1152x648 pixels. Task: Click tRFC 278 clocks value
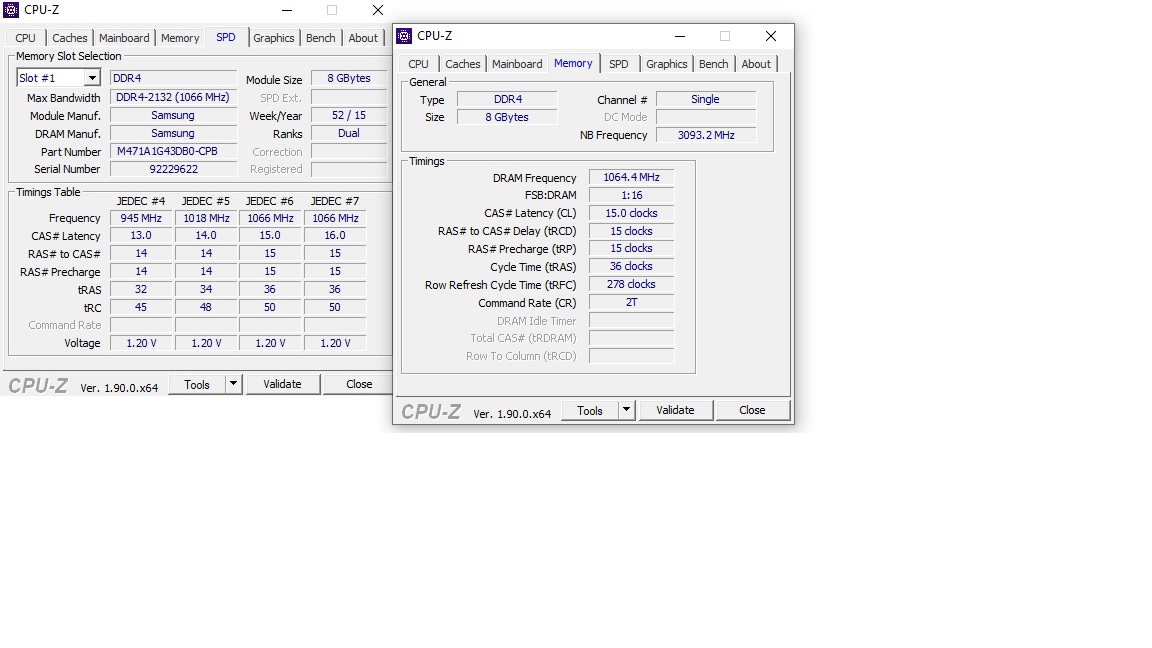click(632, 284)
